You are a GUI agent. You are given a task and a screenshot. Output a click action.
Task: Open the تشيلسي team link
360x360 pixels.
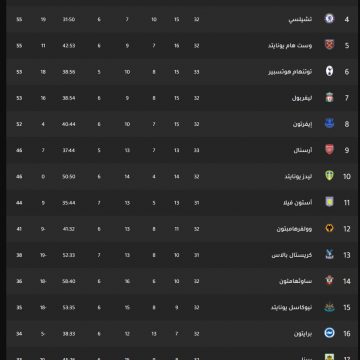click(300, 19)
